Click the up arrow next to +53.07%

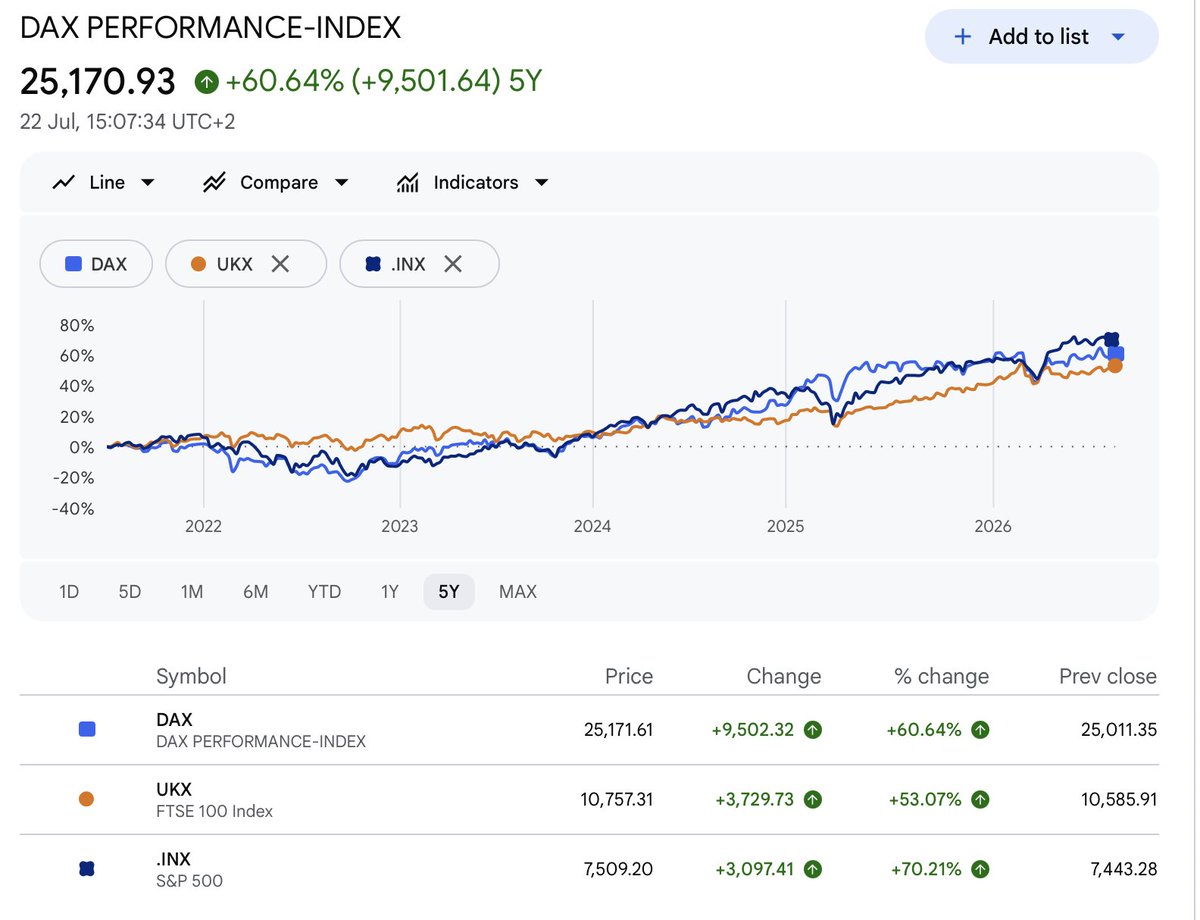(980, 800)
